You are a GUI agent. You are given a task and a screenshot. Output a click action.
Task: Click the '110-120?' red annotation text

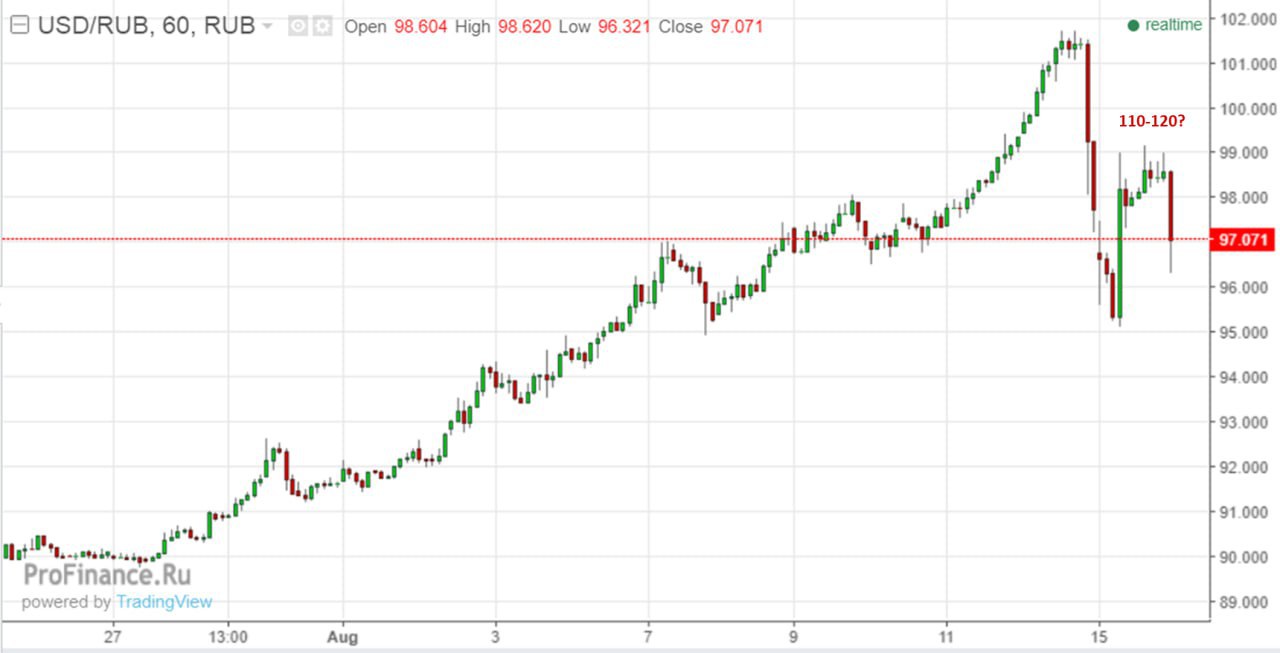click(1152, 123)
